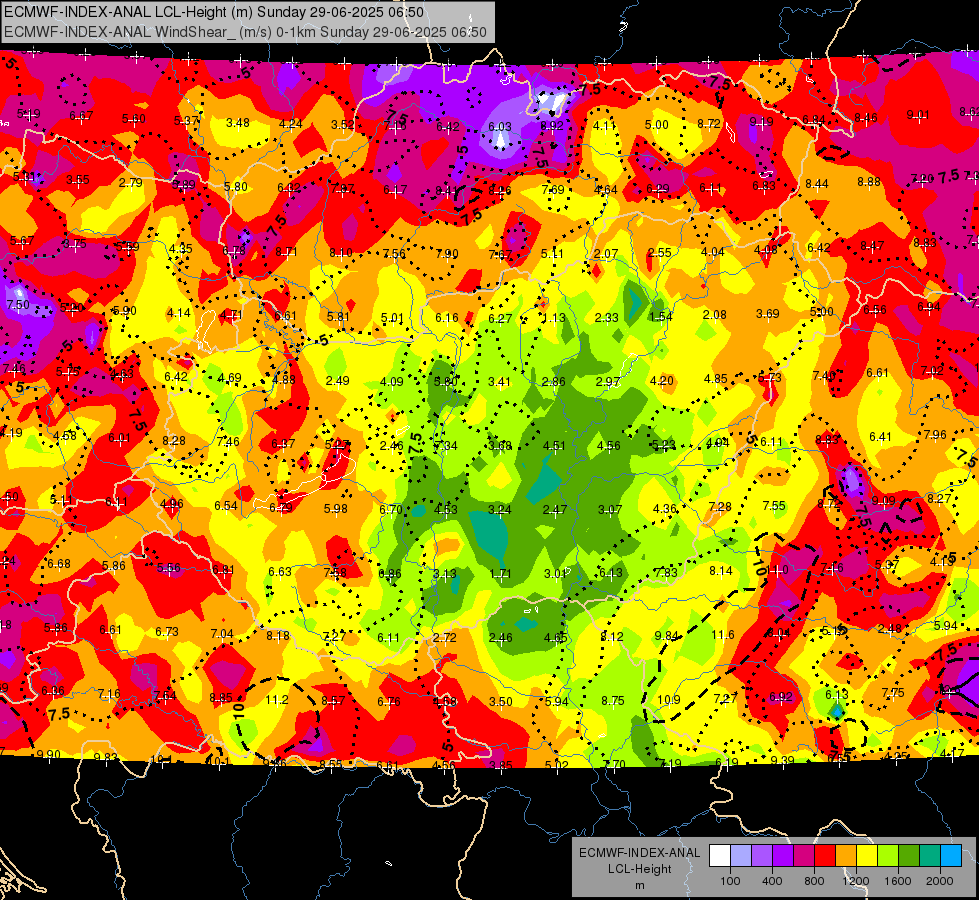The width and height of the screenshot is (979, 900).
Task: Click wind shear value 1.54
Action: pyautogui.click(x=661, y=317)
